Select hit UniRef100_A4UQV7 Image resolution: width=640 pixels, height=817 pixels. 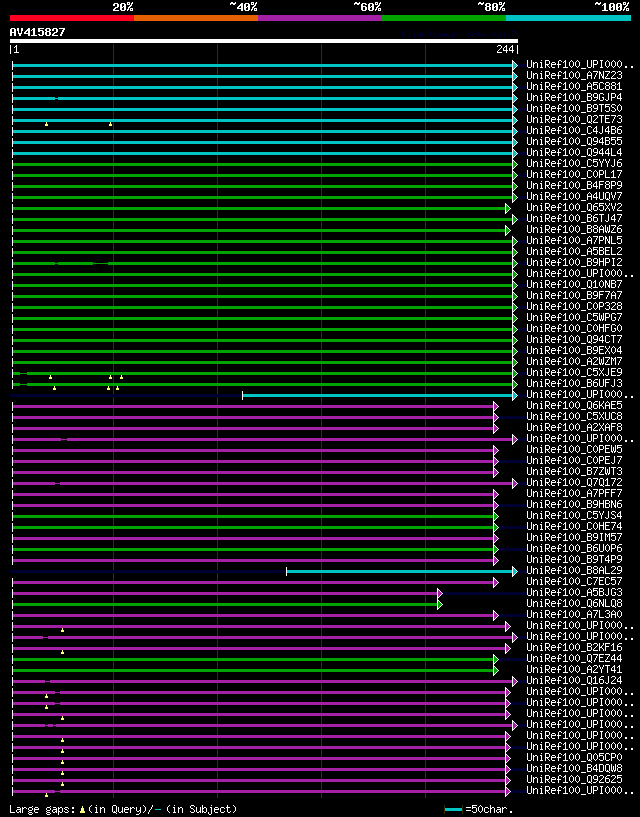tap(574, 196)
